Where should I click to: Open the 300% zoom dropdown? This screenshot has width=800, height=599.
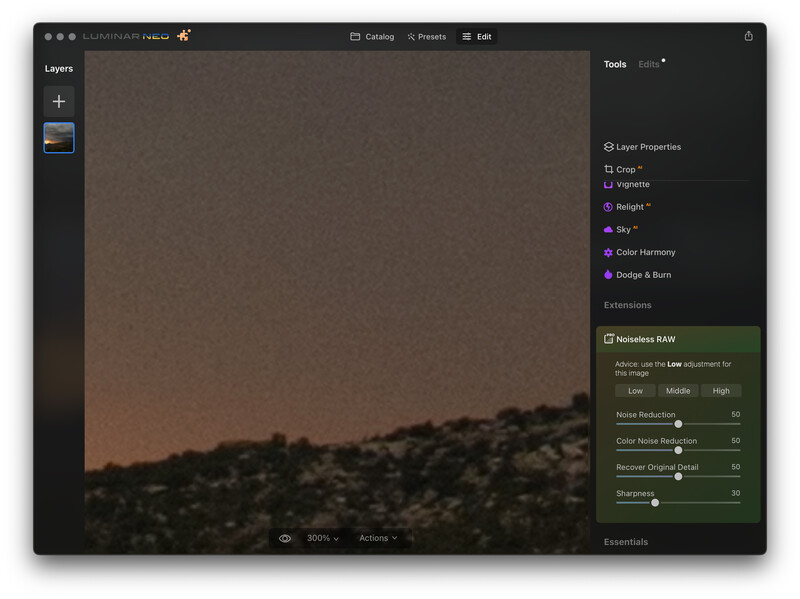coord(322,538)
